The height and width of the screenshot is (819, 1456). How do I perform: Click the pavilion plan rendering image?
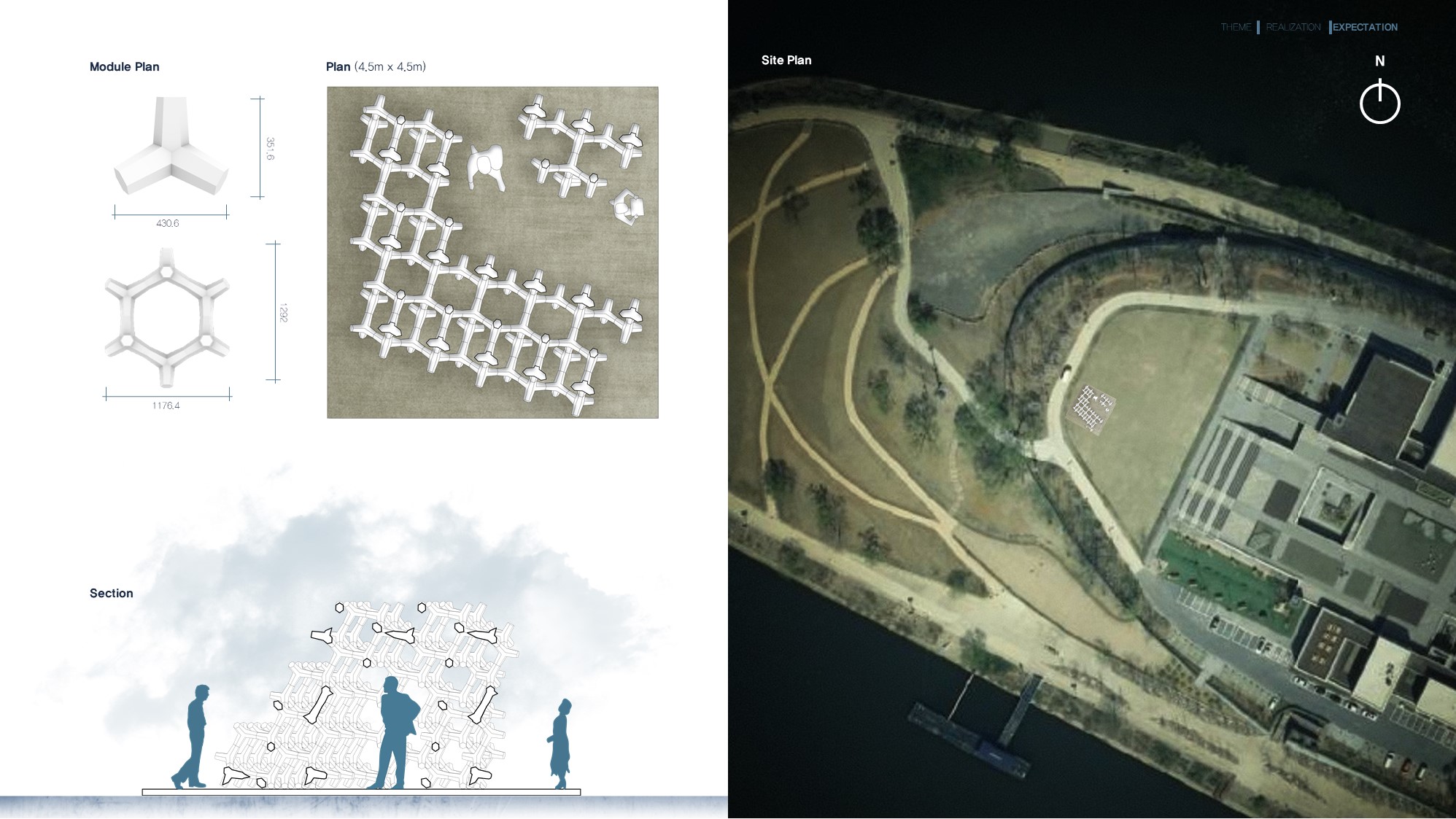[x=492, y=252]
